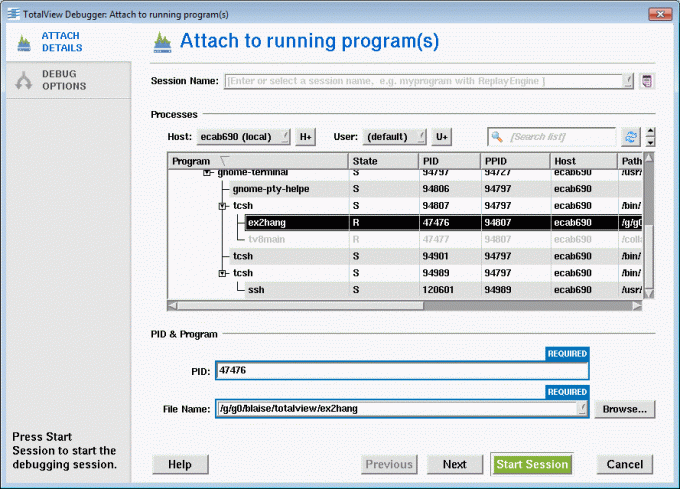Sort by the Program column header
This screenshot has width=680, height=489.
[258, 161]
